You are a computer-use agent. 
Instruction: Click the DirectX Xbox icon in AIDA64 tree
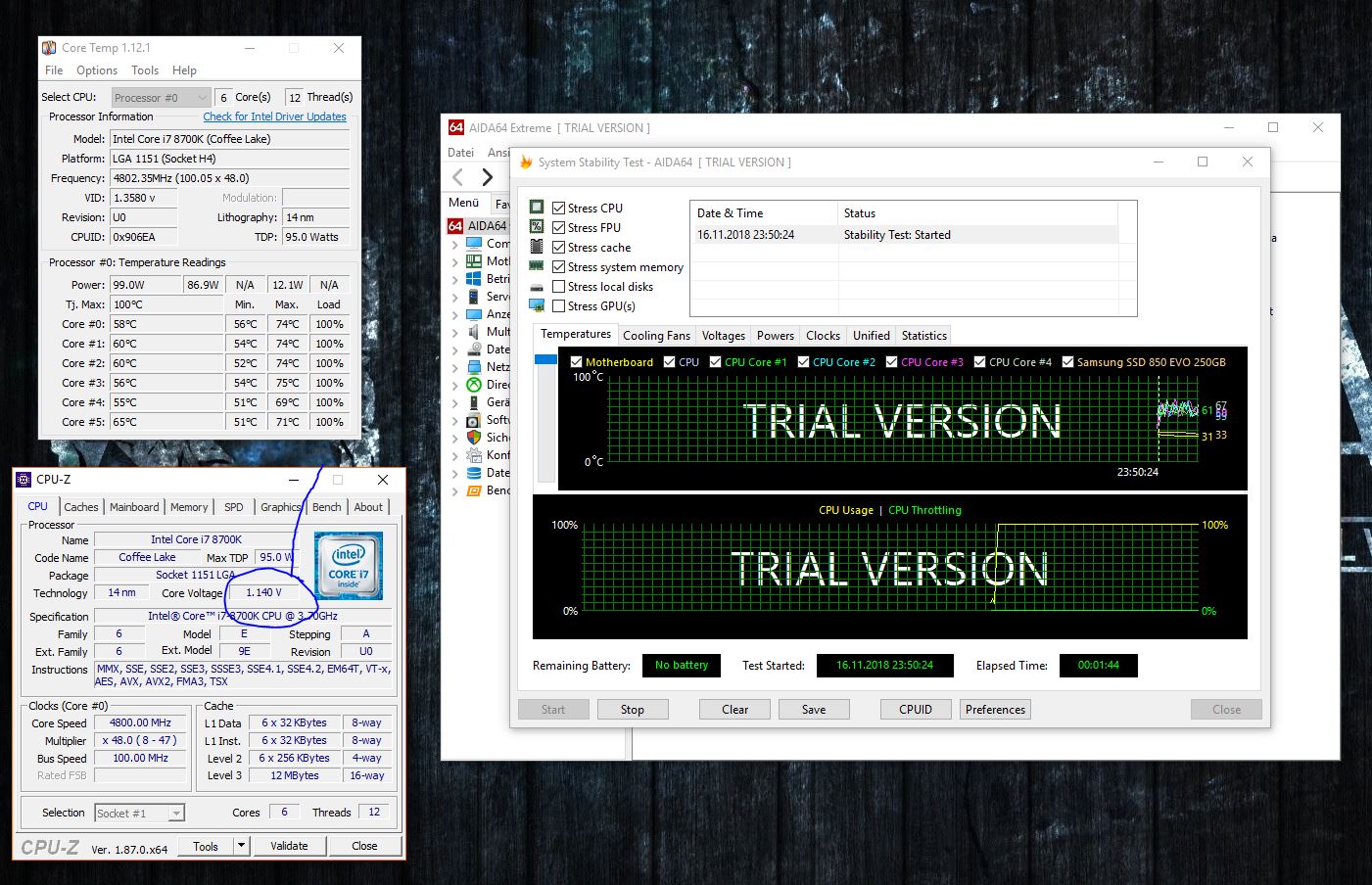click(474, 385)
